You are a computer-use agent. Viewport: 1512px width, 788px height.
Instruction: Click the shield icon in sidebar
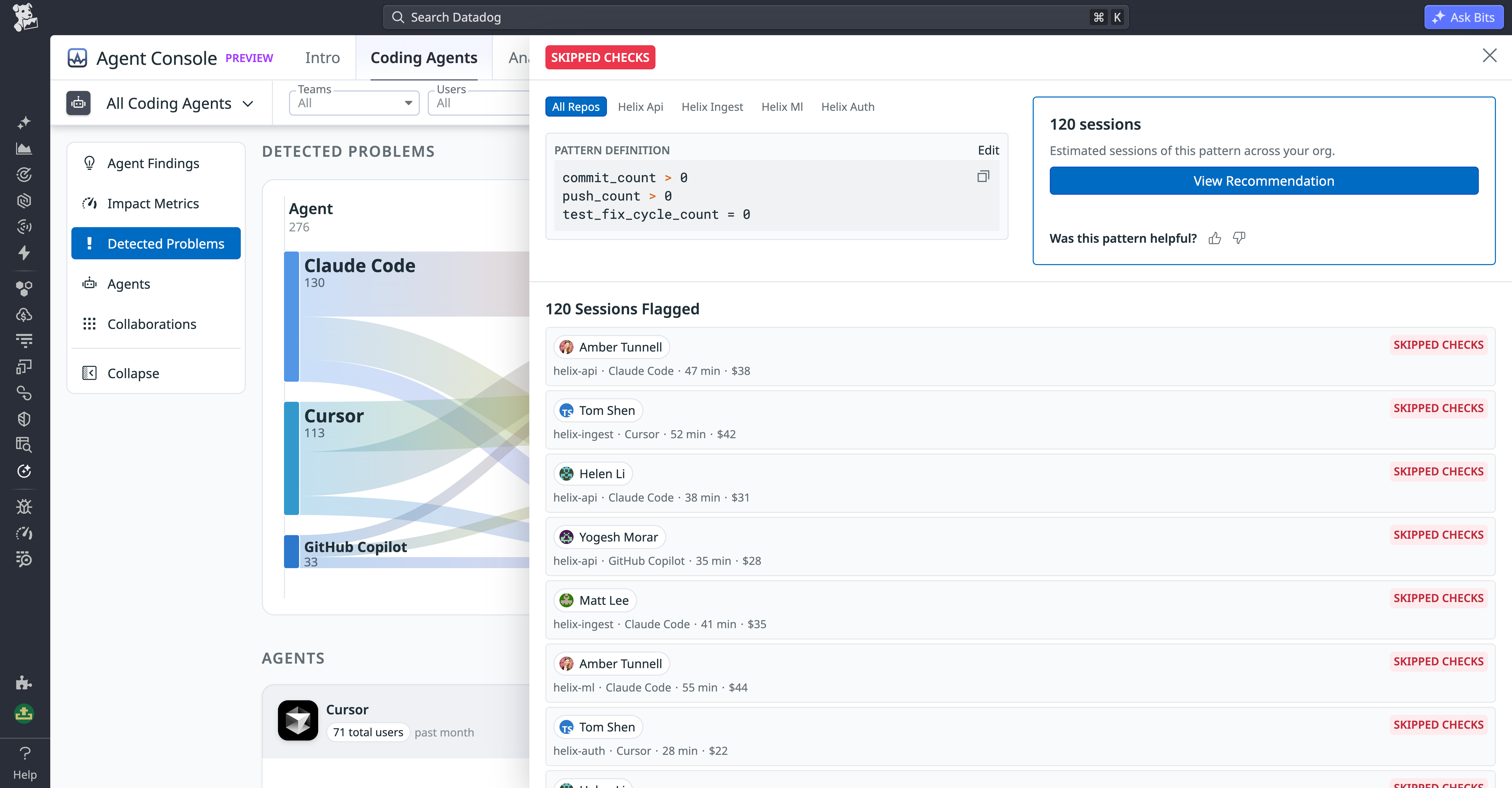click(24, 419)
